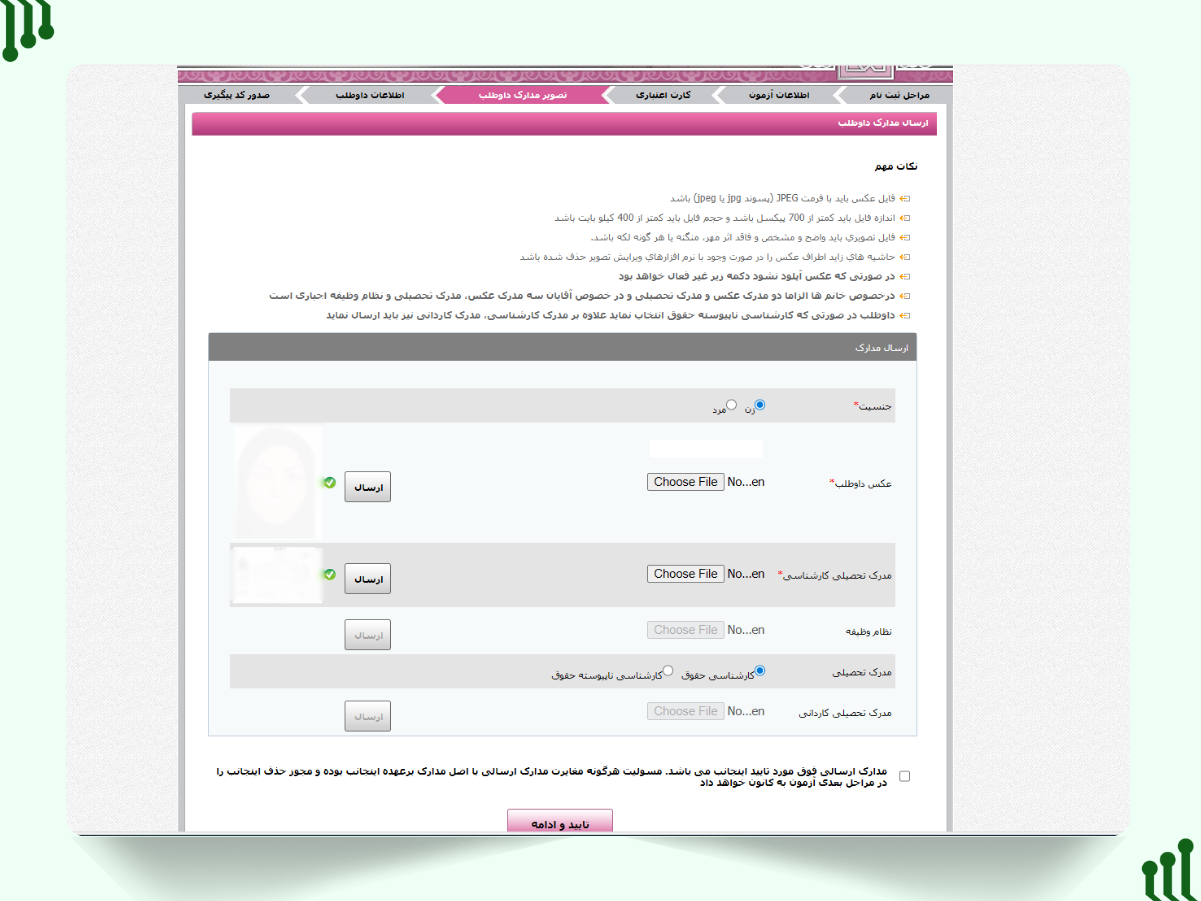Switch to the 'مراحل ثبت نام' tab

tap(895, 95)
